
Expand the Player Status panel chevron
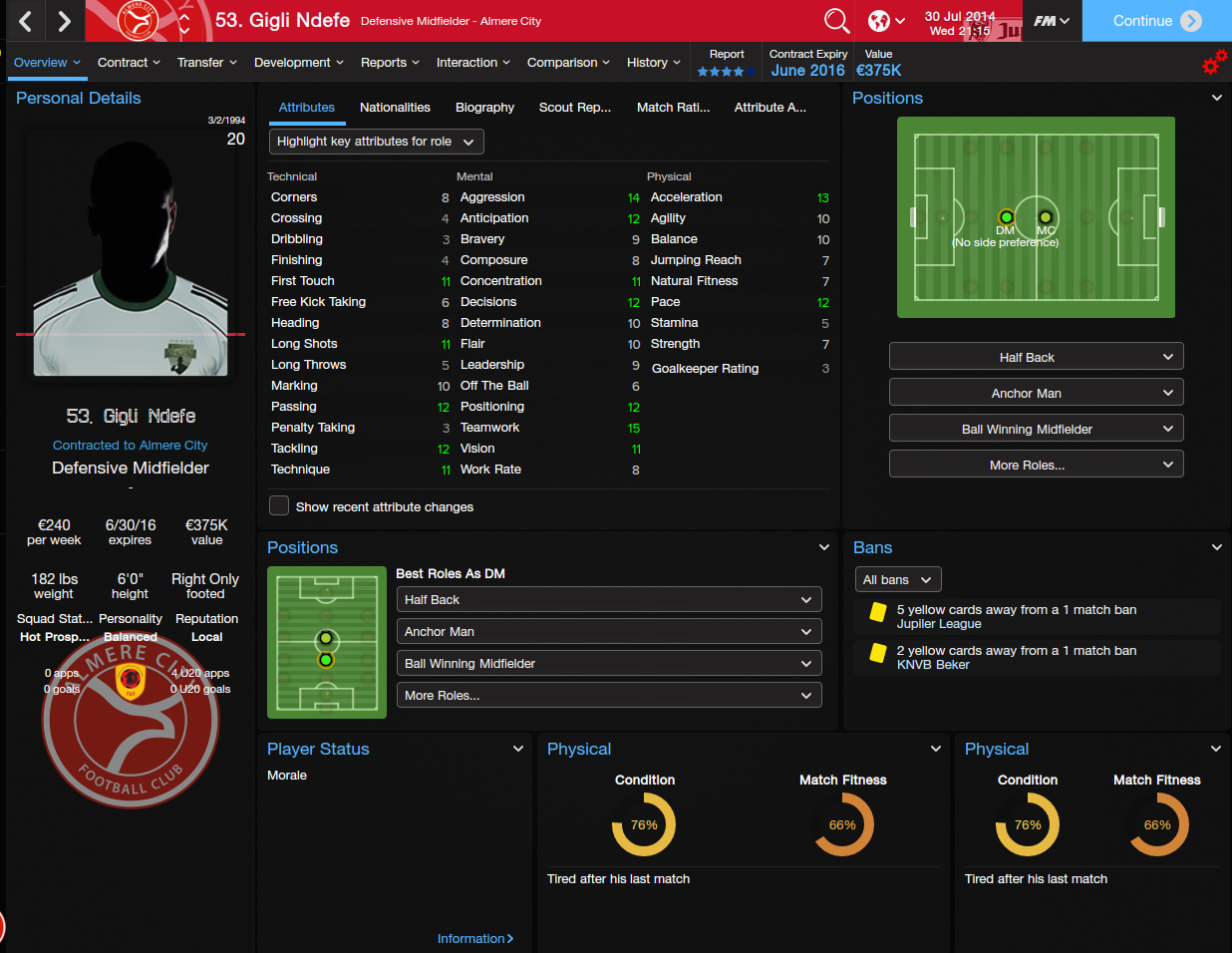(518, 749)
